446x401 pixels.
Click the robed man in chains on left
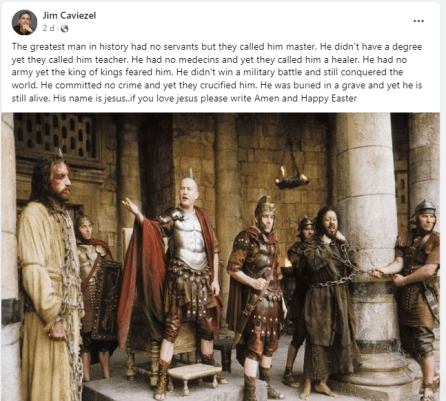tap(50, 277)
